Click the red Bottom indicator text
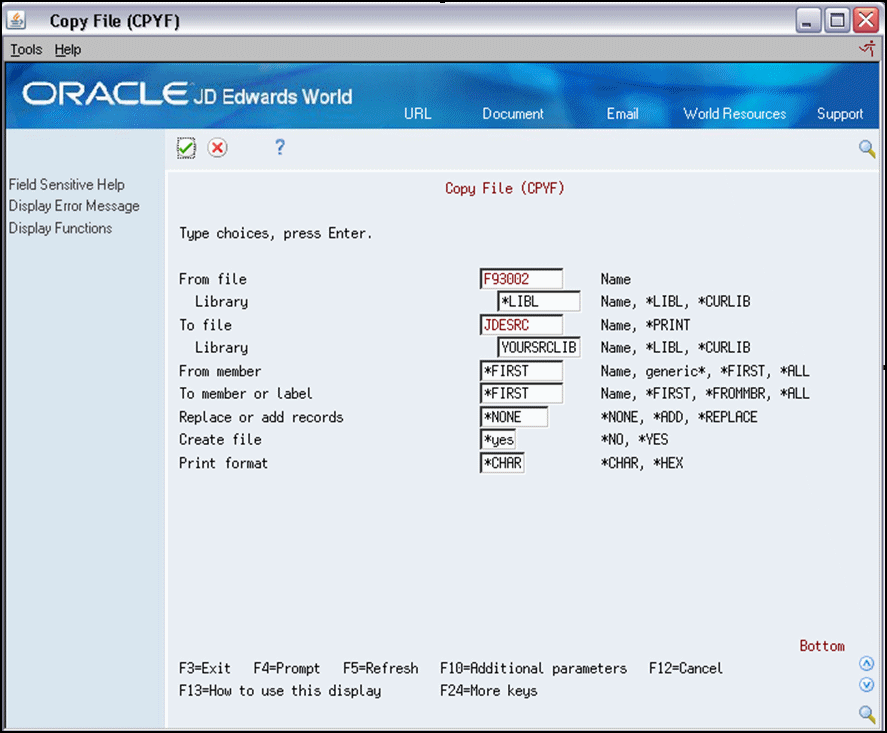The height and width of the screenshot is (733, 887). point(822,646)
